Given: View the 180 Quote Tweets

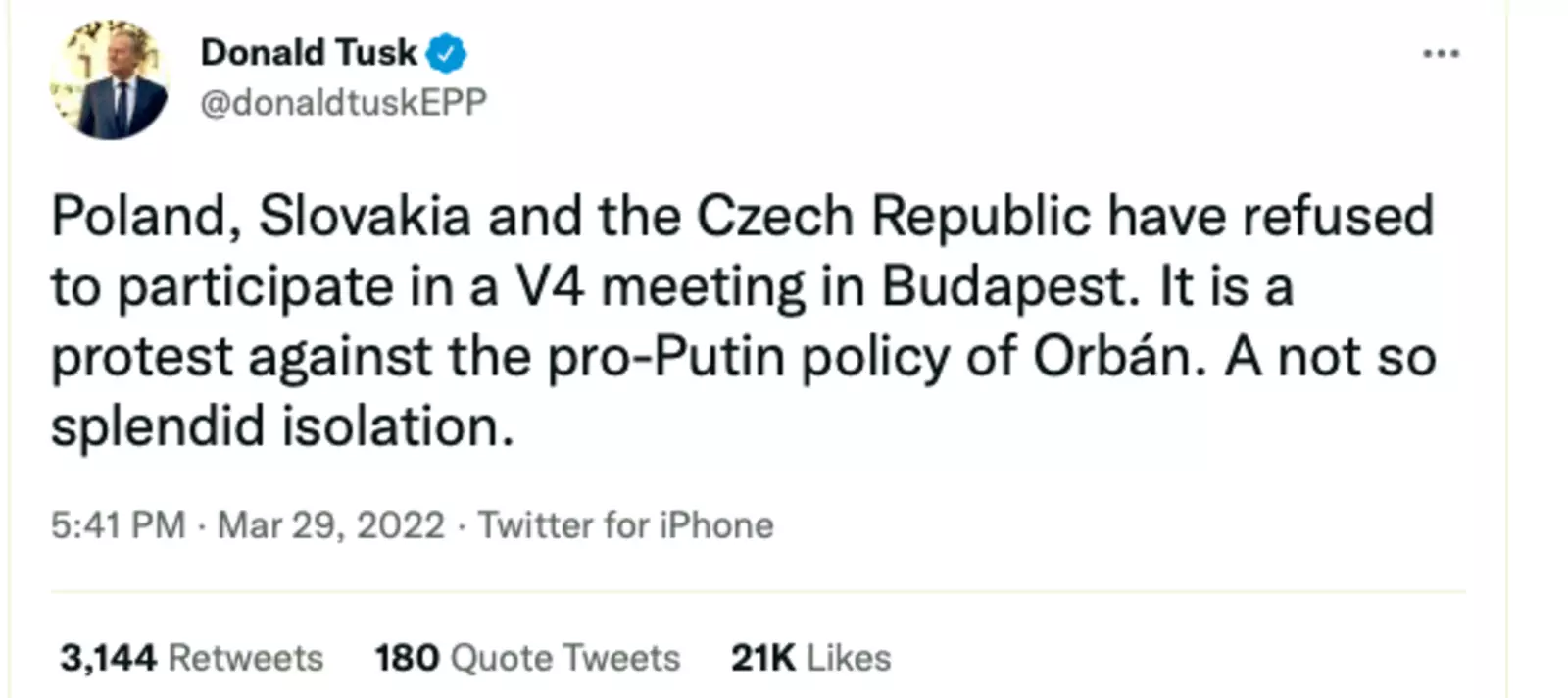Looking at the screenshot, I should (x=526, y=658).
